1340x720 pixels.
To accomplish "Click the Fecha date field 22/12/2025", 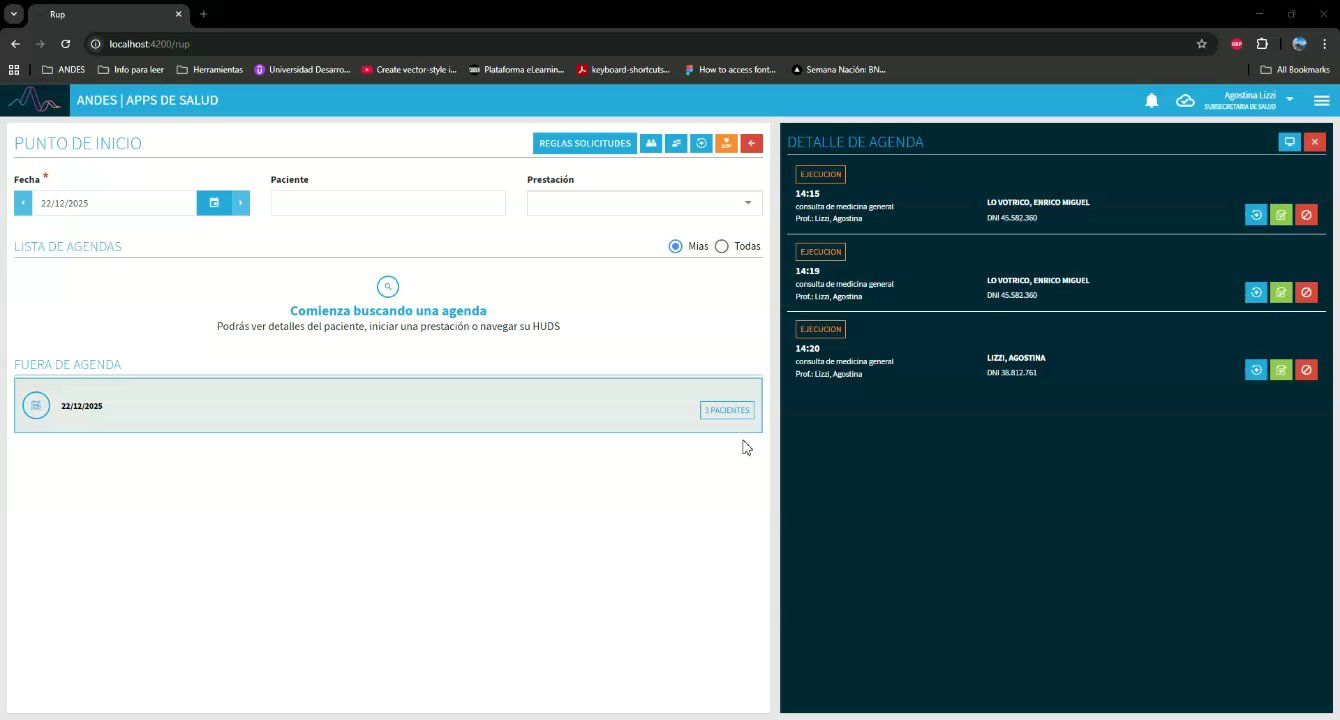I will pyautogui.click(x=114, y=203).
